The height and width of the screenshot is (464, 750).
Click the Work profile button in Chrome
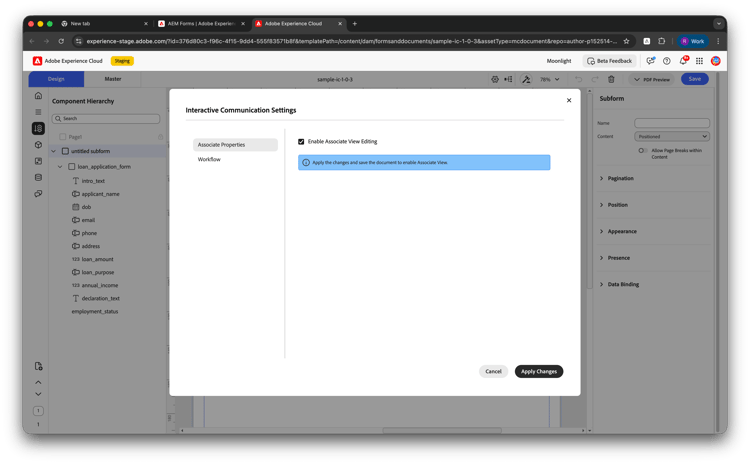click(693, 41)
